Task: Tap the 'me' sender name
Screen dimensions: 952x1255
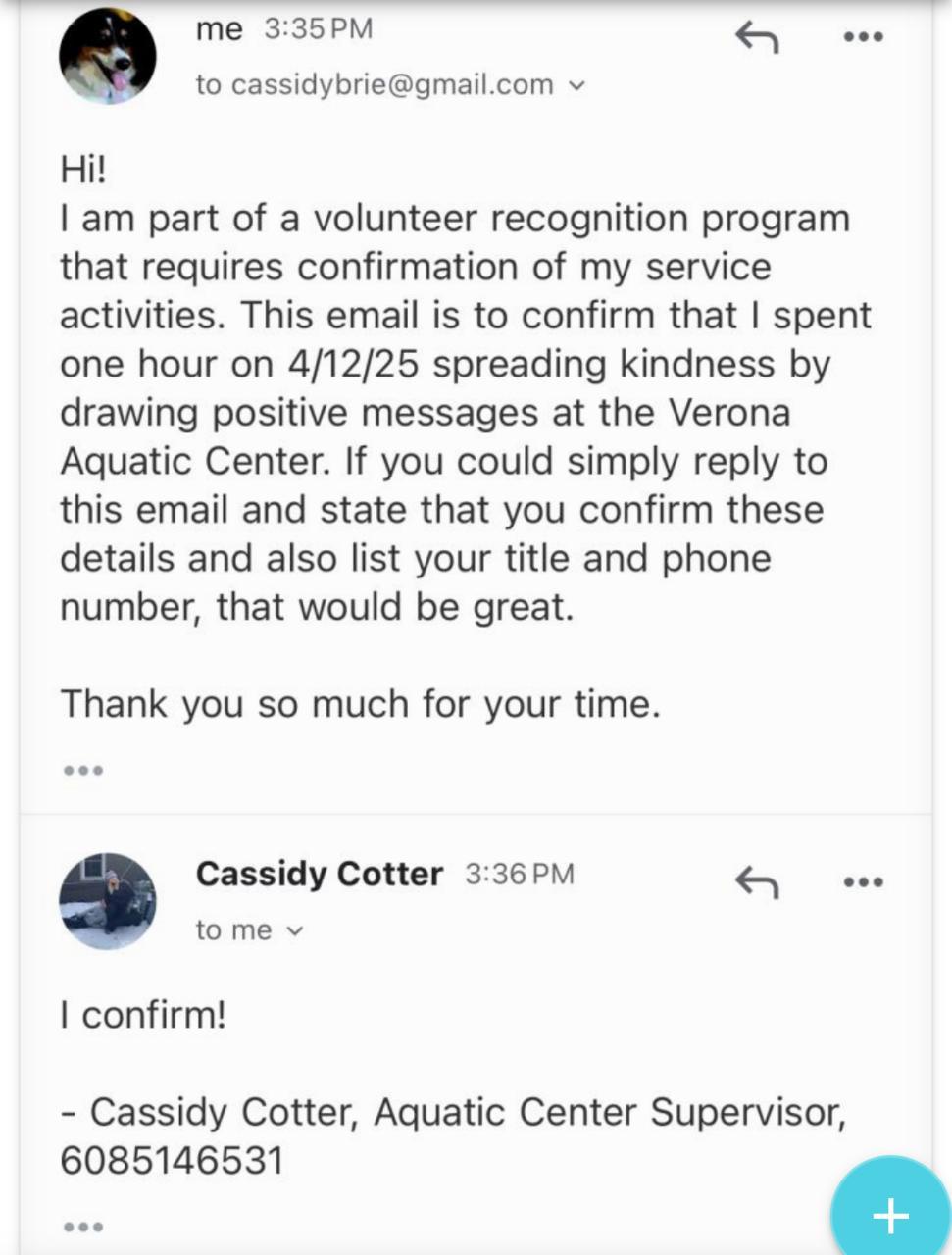Action: point(219,29)
